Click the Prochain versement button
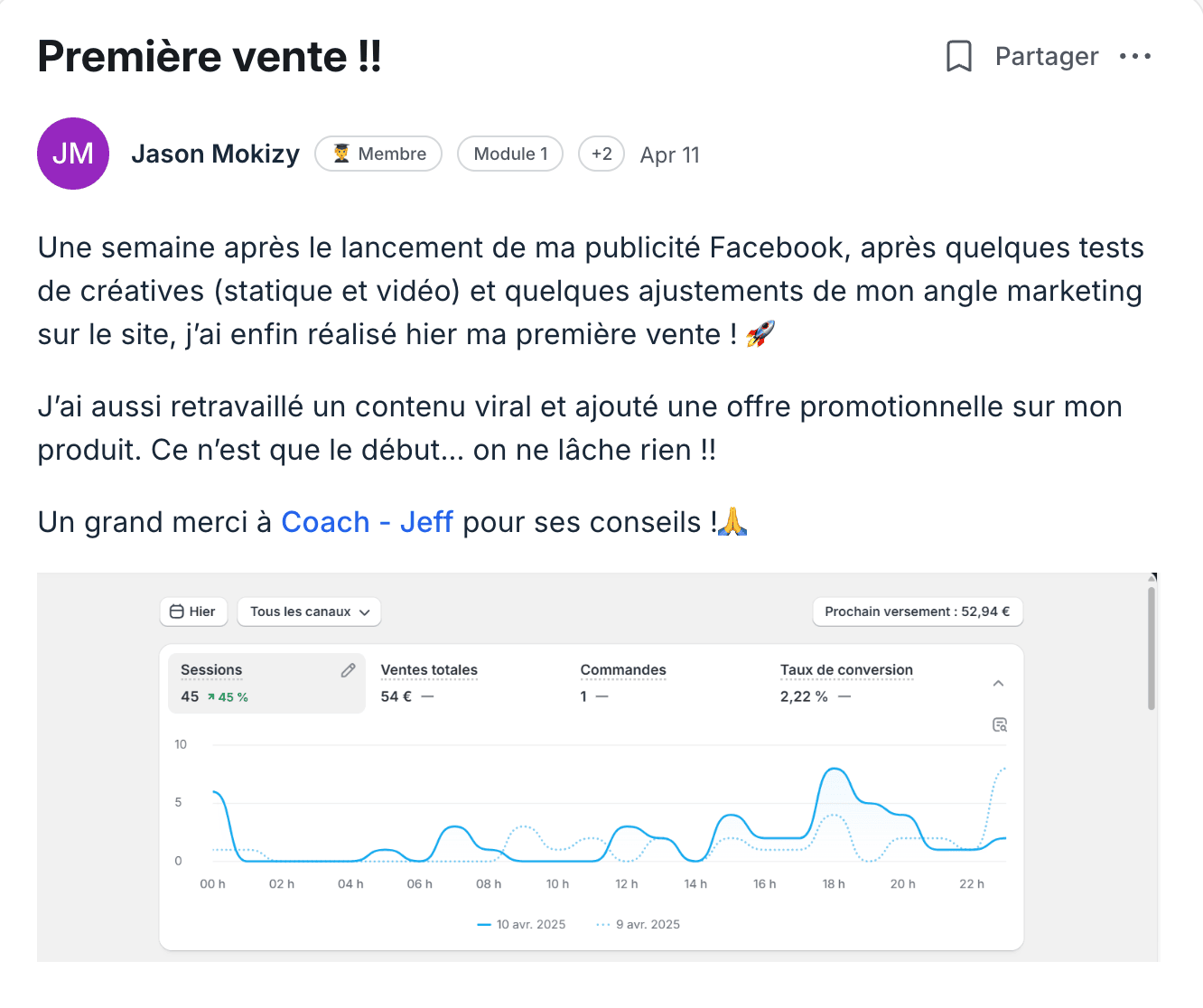 (x=918, y=611)
